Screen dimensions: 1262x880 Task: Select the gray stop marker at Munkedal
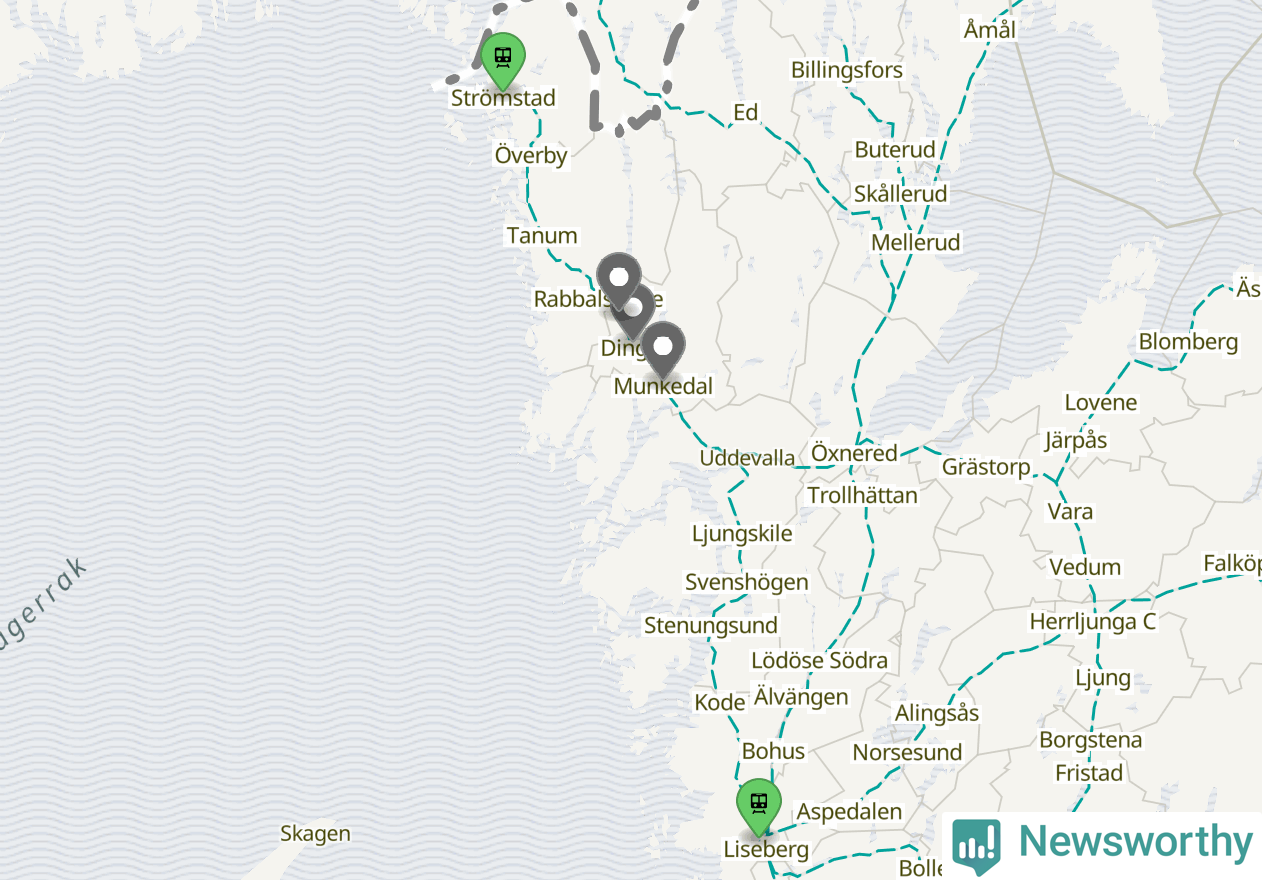point(663,349)
